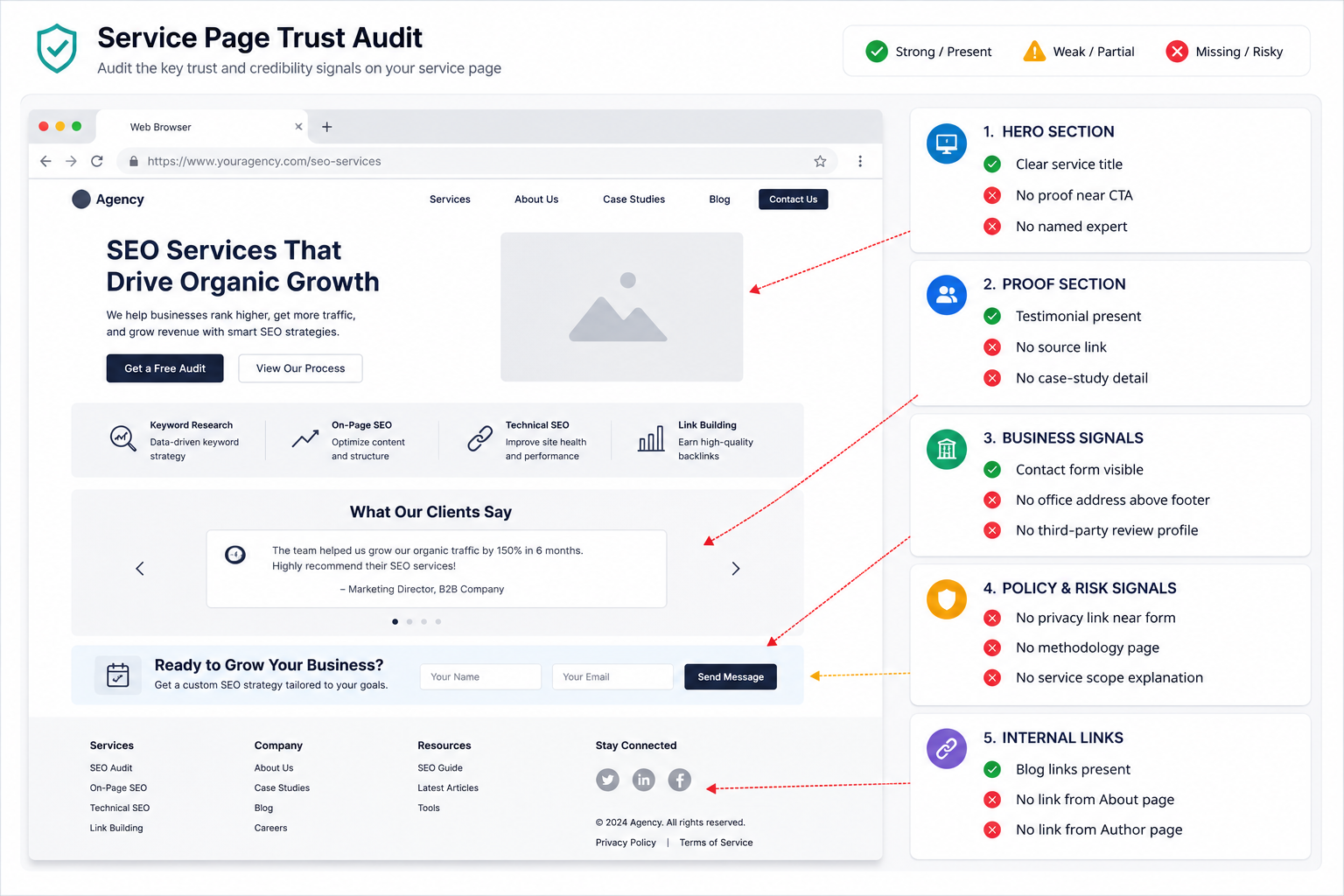Click the green Strong / Present legend icon
The height and width of the screenshot is (896, 1344).
(877, 52)
